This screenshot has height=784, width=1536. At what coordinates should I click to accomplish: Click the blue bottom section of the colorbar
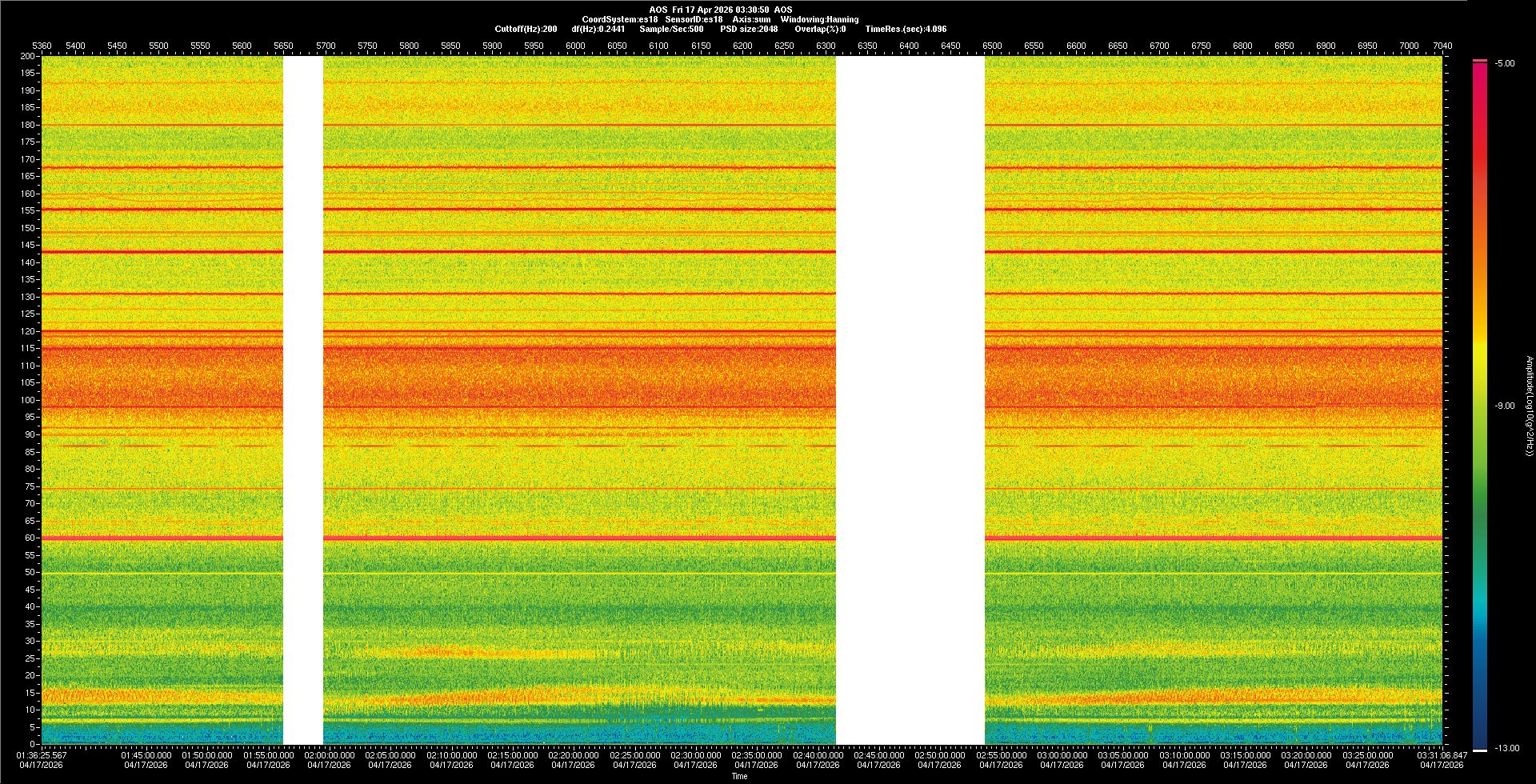(x=1480, y=704)
